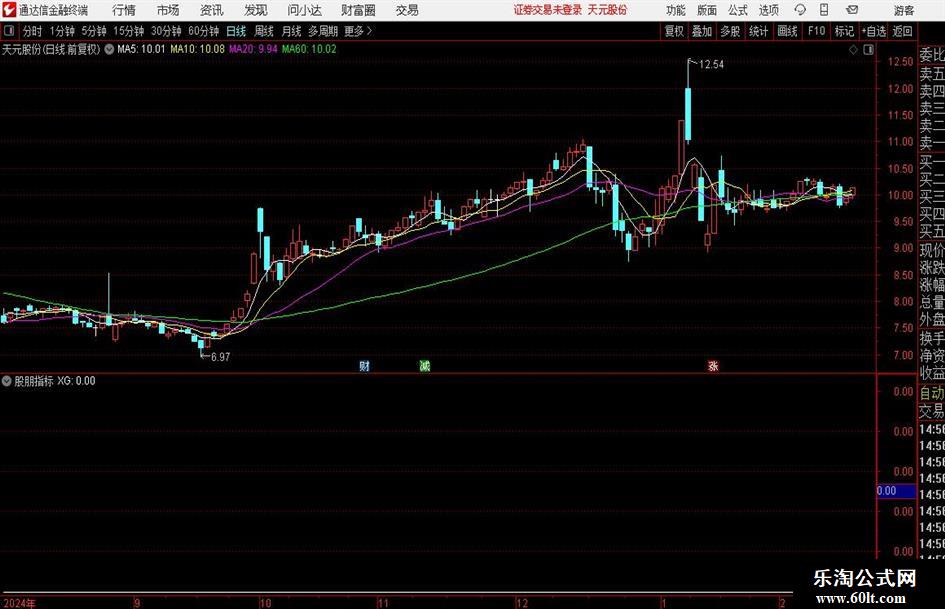Select the 日线 daily period tab
This screenshot has height=609, width=945.
pyautogui.click(x=236, y=31)
